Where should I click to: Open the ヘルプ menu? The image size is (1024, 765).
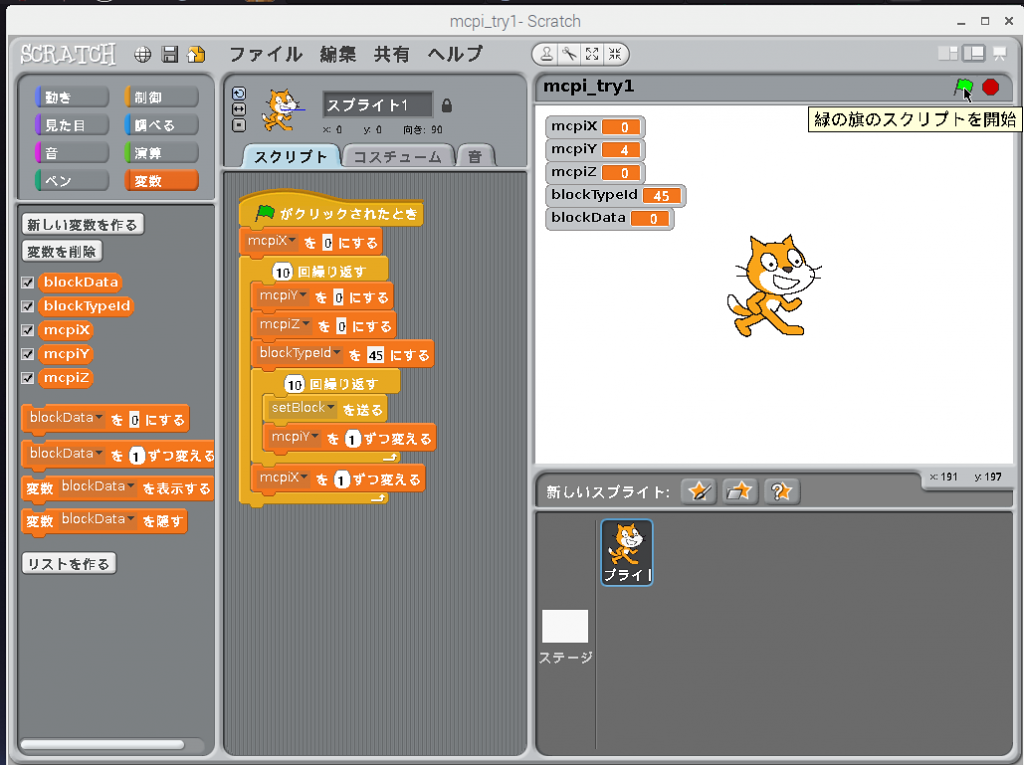pos(456,54)
